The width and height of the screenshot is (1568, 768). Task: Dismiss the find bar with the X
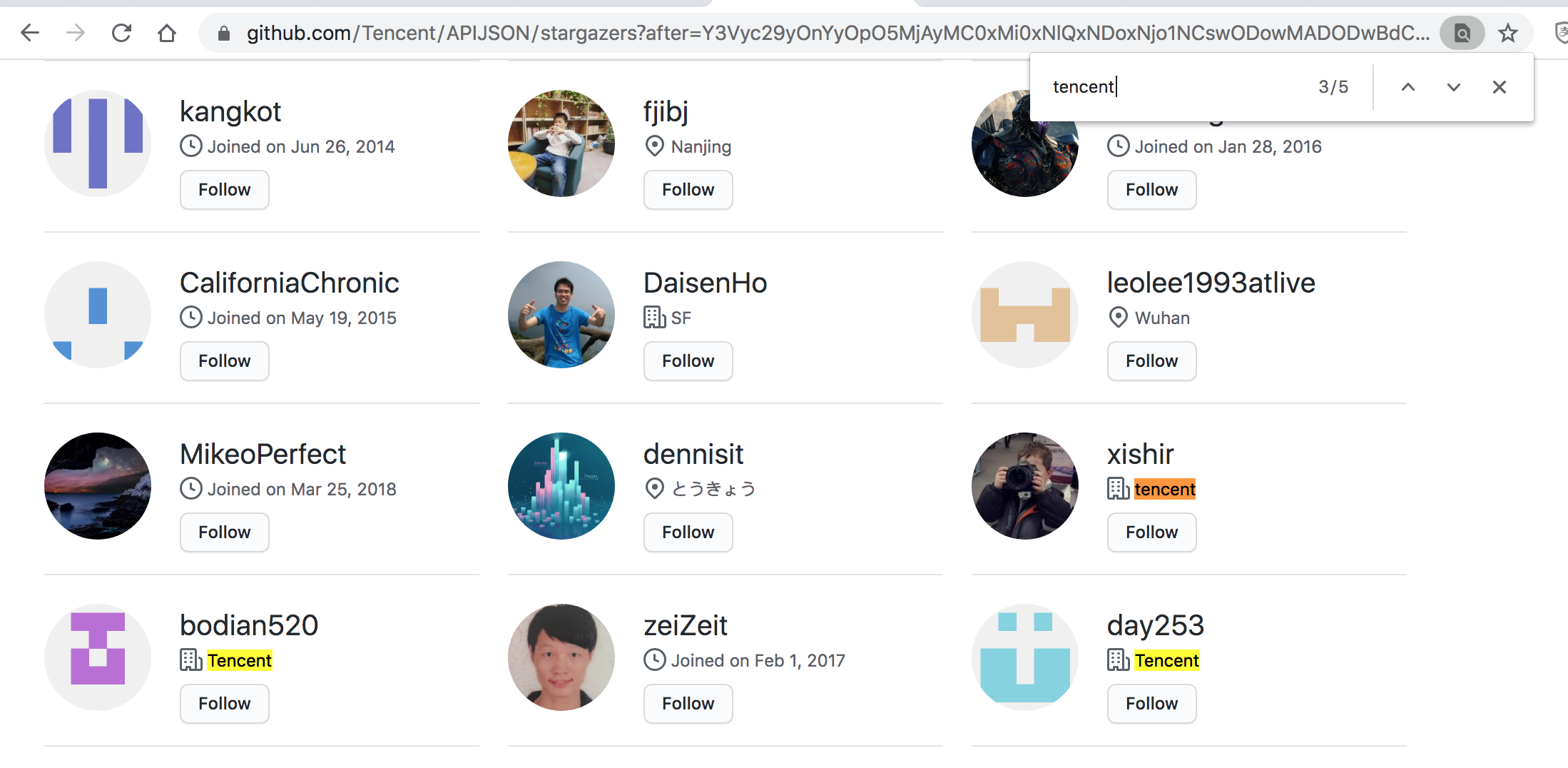pos(1499,86)
